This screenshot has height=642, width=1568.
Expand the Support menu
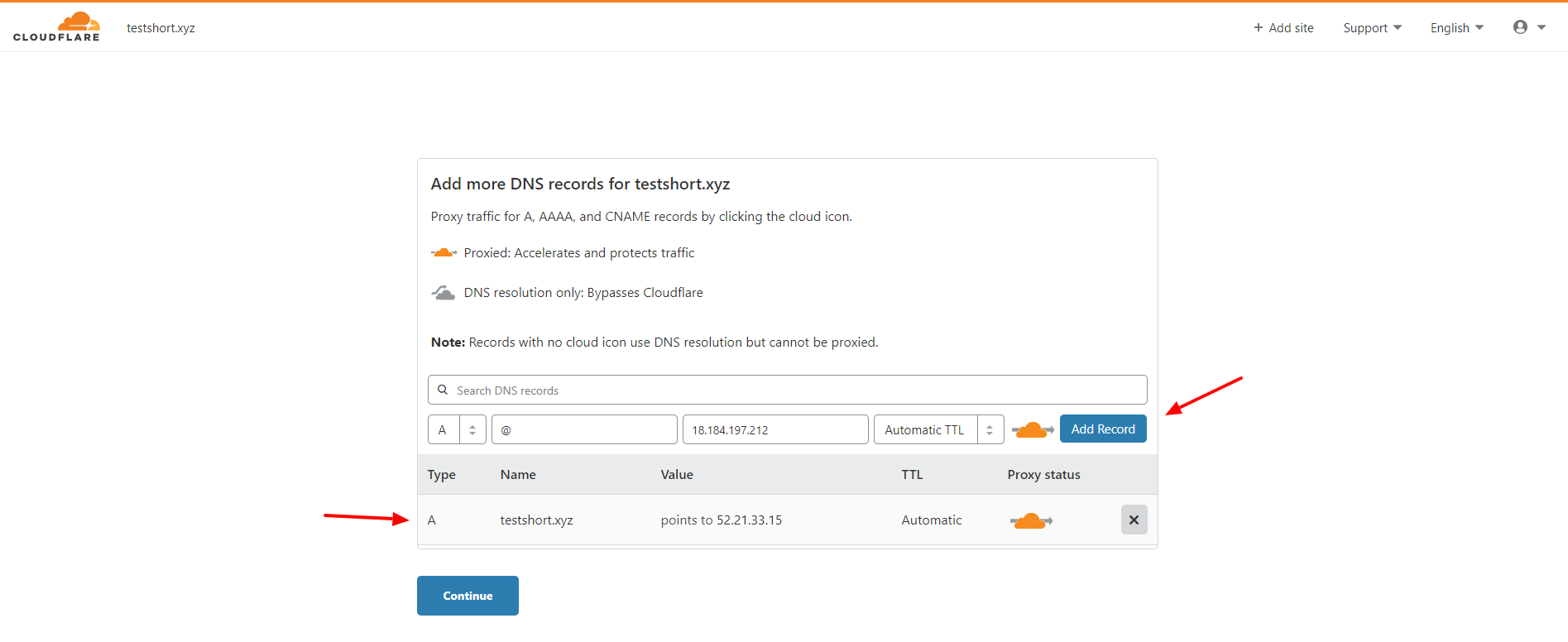[1372, 28]
